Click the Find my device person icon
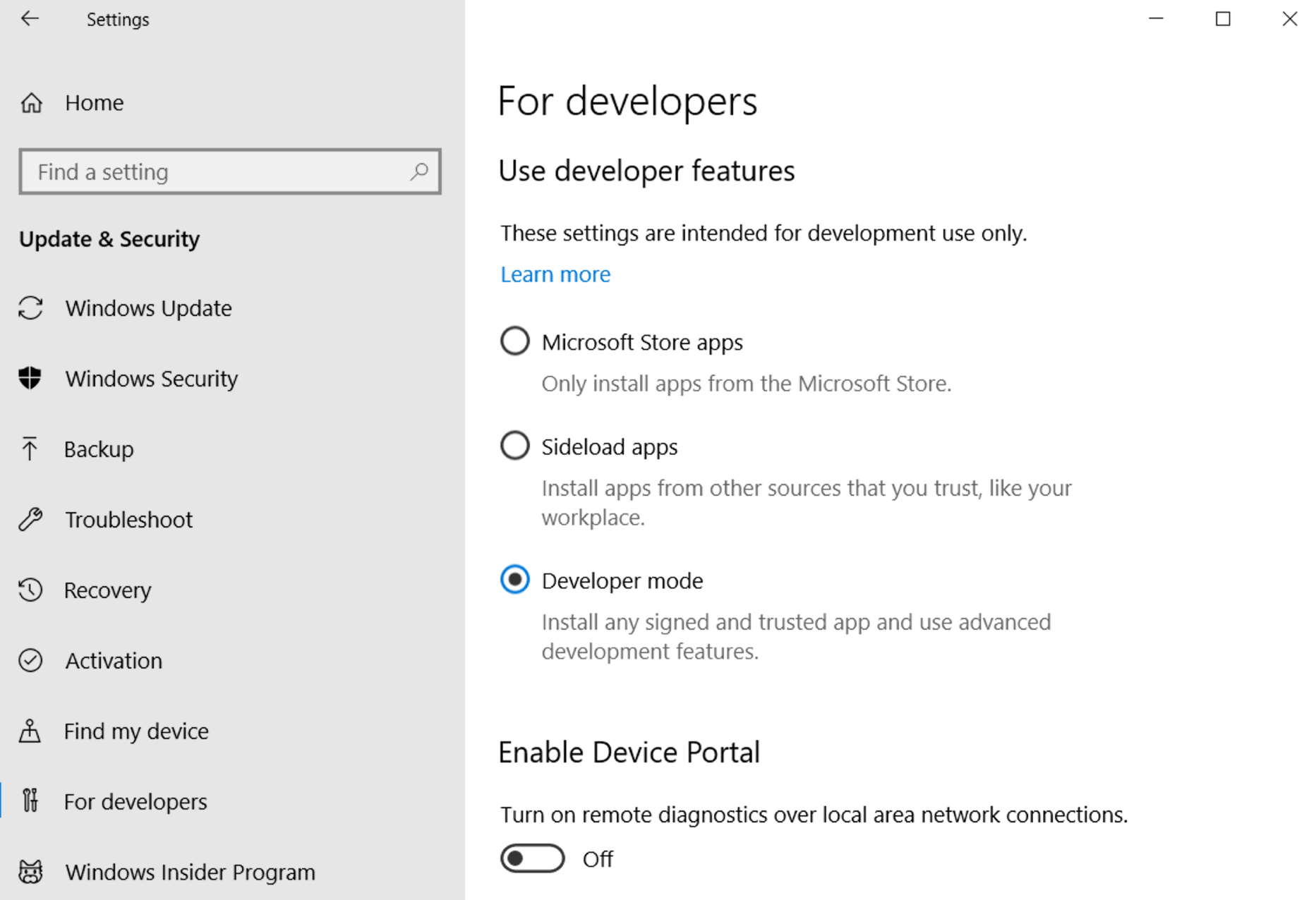 coord(30,731)
